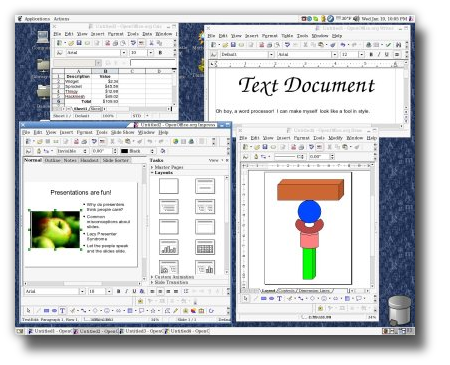
Task: Open Table menu in Writer
Action: 287,36
